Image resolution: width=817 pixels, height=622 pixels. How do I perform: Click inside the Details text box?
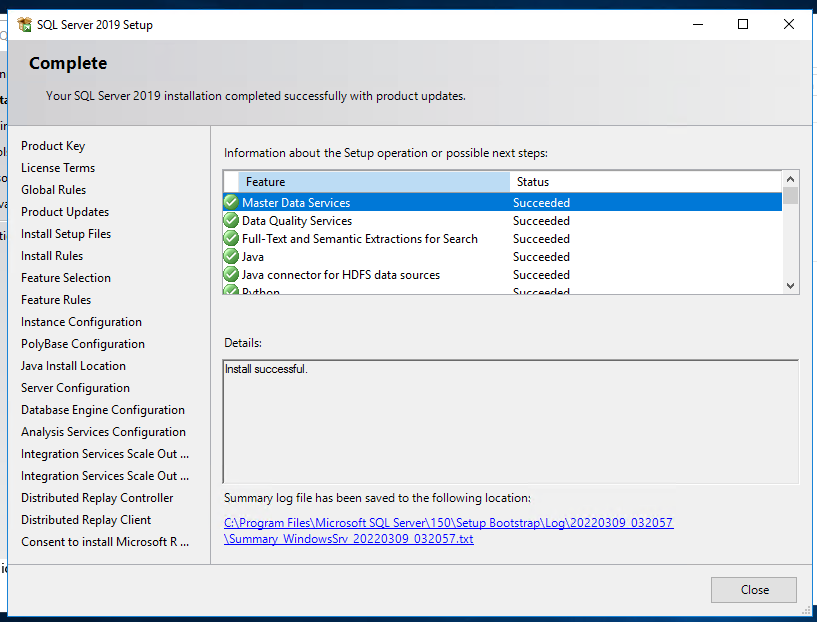click(x=511, y=421)
